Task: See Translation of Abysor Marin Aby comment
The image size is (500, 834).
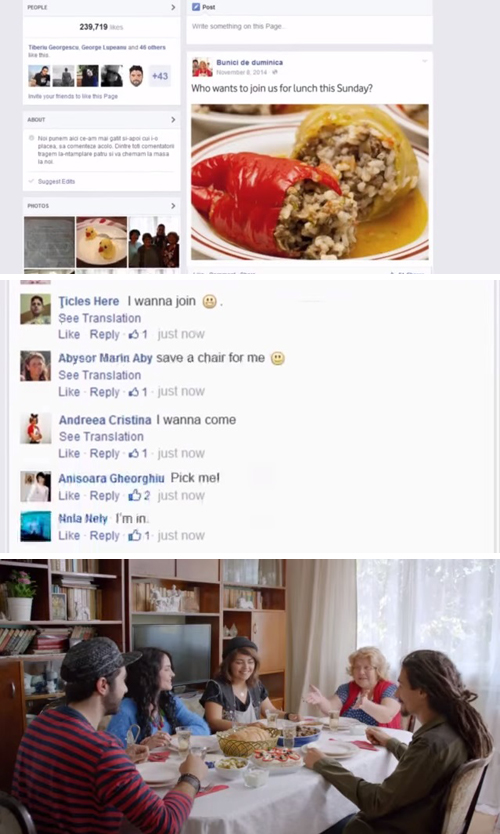Action: 99,375
